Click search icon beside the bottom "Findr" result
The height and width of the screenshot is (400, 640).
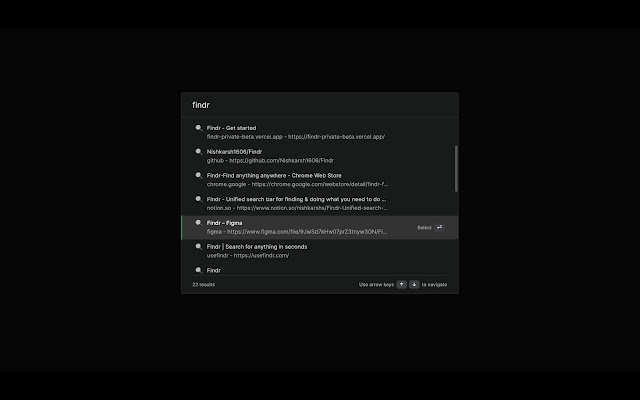pos(198,270)
